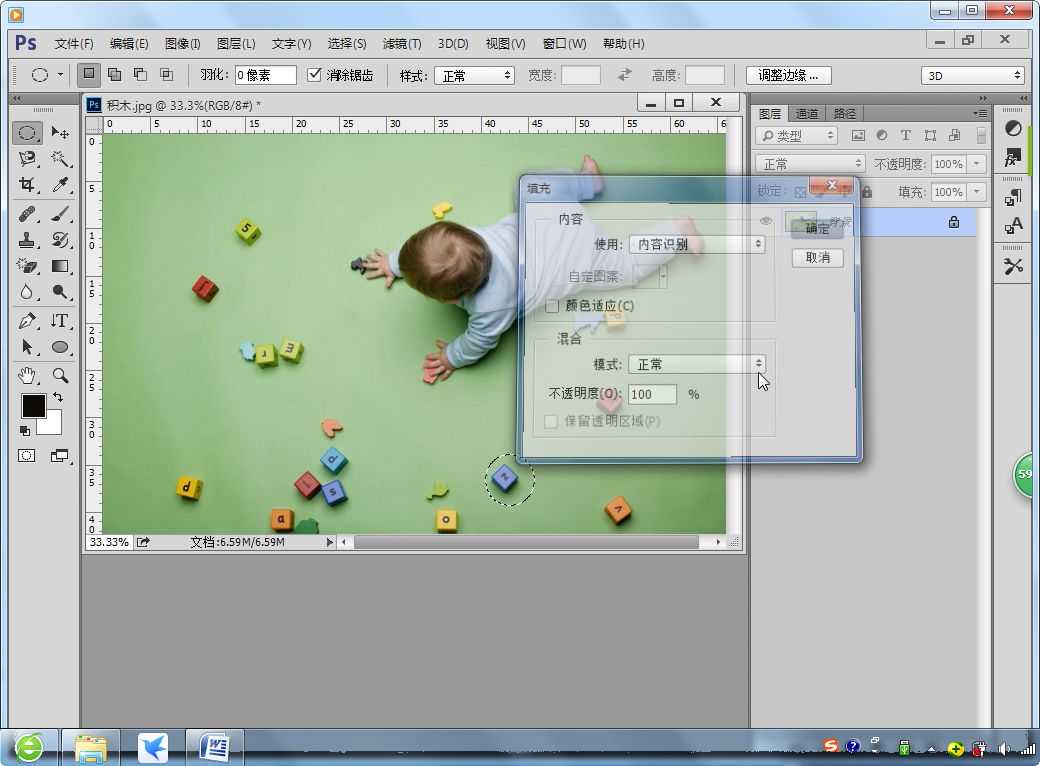Select the Move tool
Image resolution: width=1040 pixels, height=766 pixels.
click(60, 133)
